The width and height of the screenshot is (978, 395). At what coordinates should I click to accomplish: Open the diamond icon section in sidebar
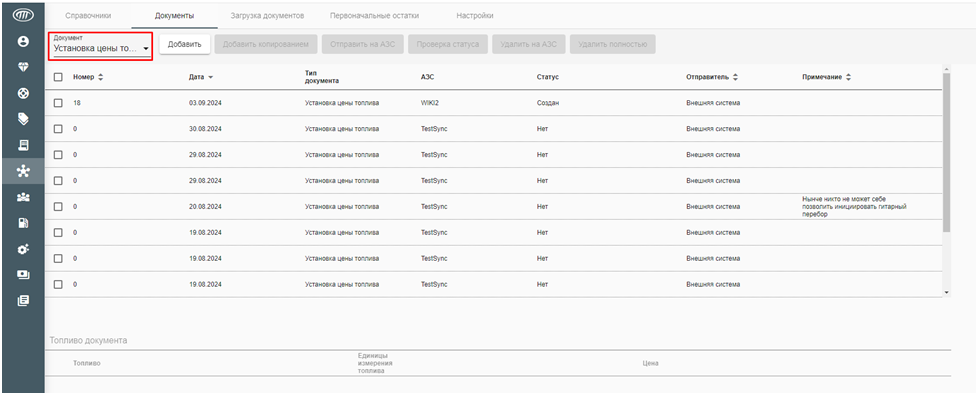[23, 67]
